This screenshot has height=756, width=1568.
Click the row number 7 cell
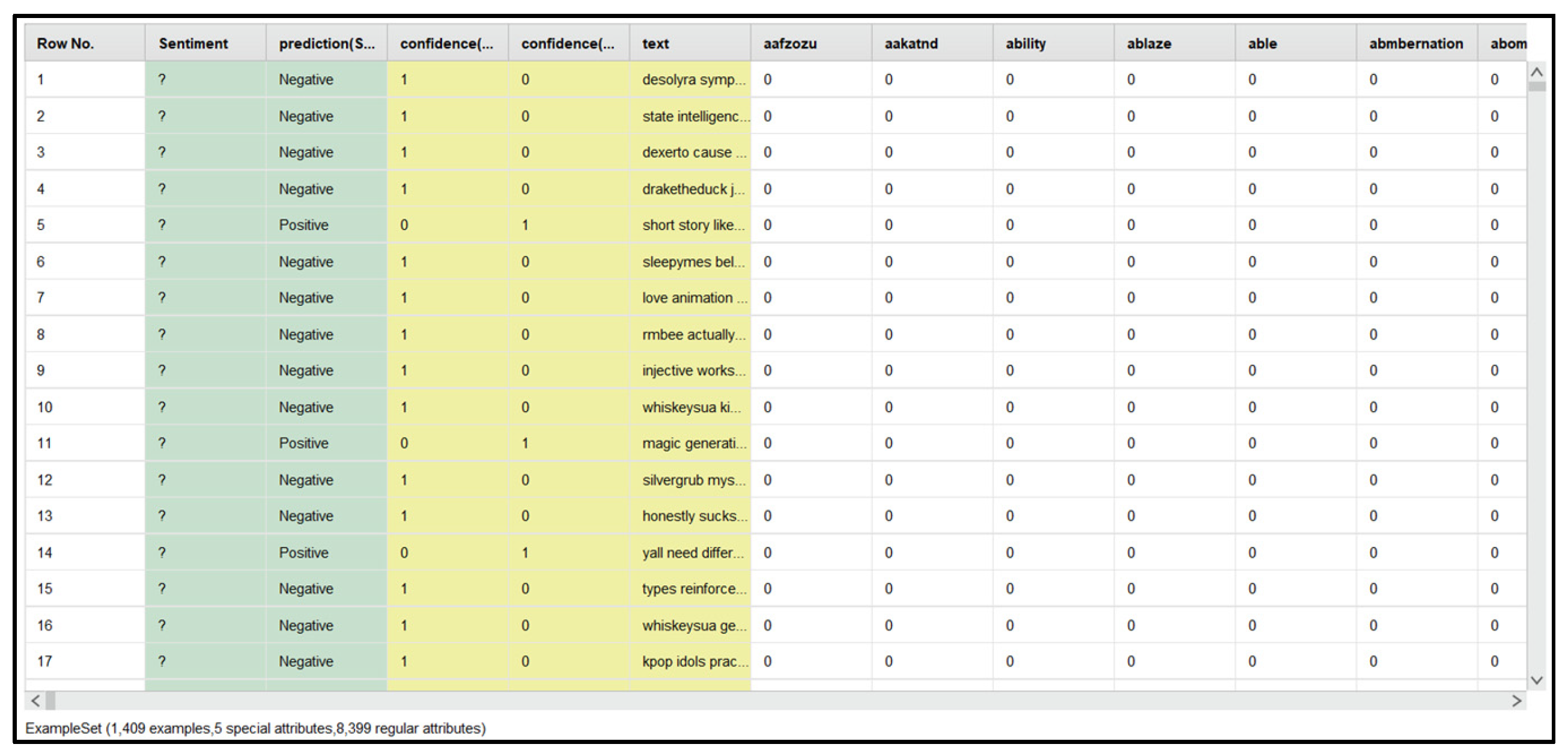click(x=85, y=297)
